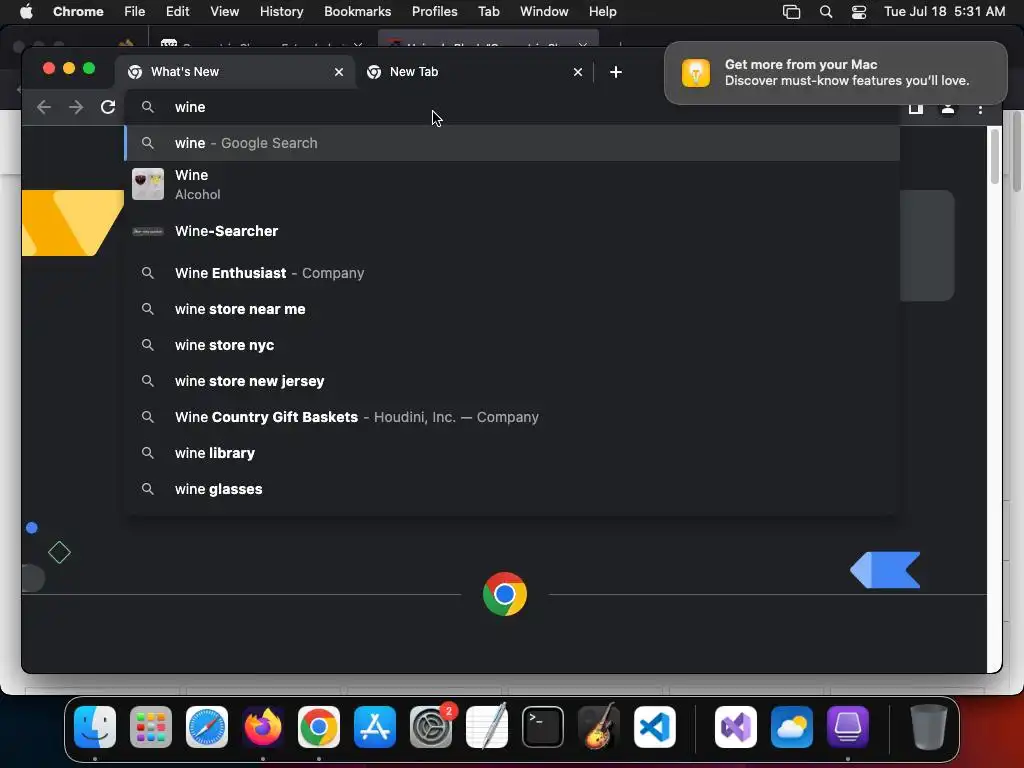Open the View menu
This screenshot has width=1024, height=768.
[x=225, y=12]
